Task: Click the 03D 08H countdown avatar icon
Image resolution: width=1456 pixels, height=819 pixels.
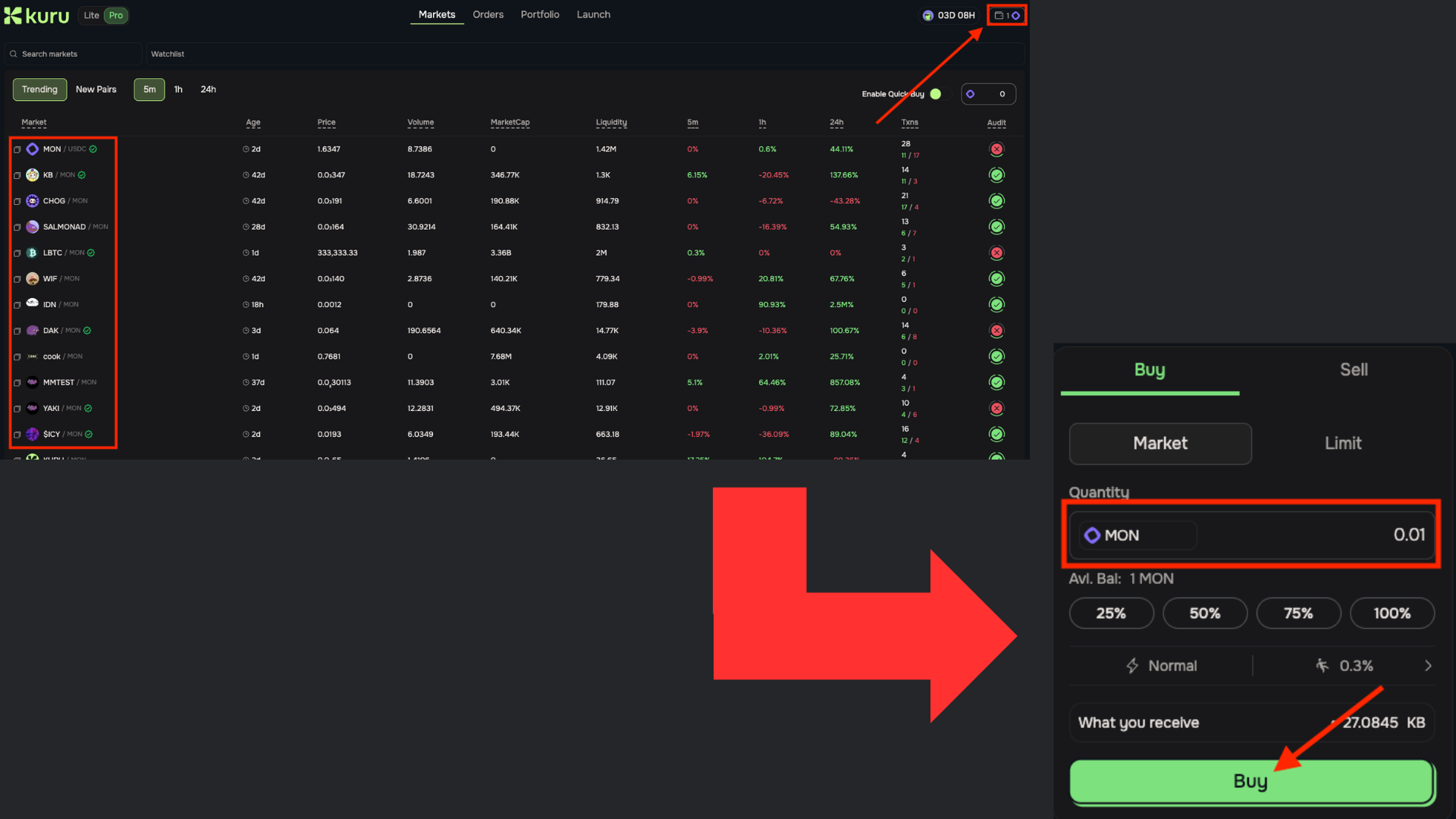Action: (x=927, y=15)
